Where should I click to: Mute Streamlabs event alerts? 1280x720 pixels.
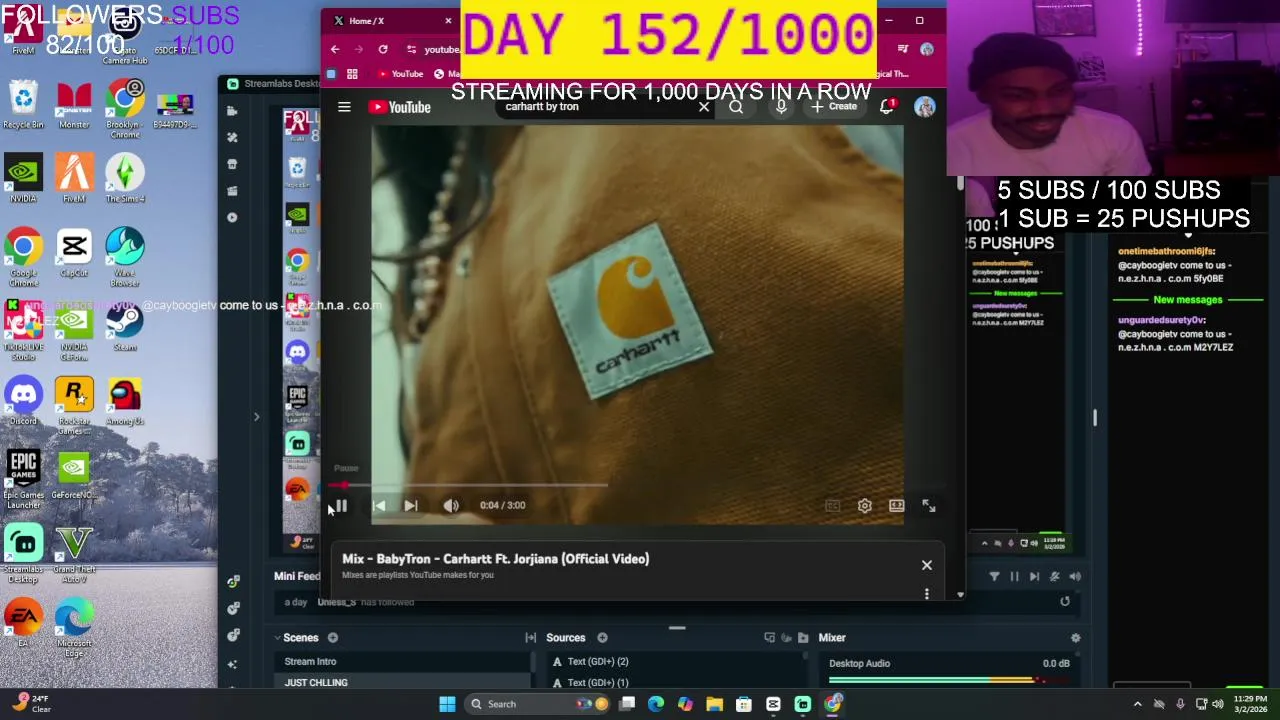point(1075,577)
